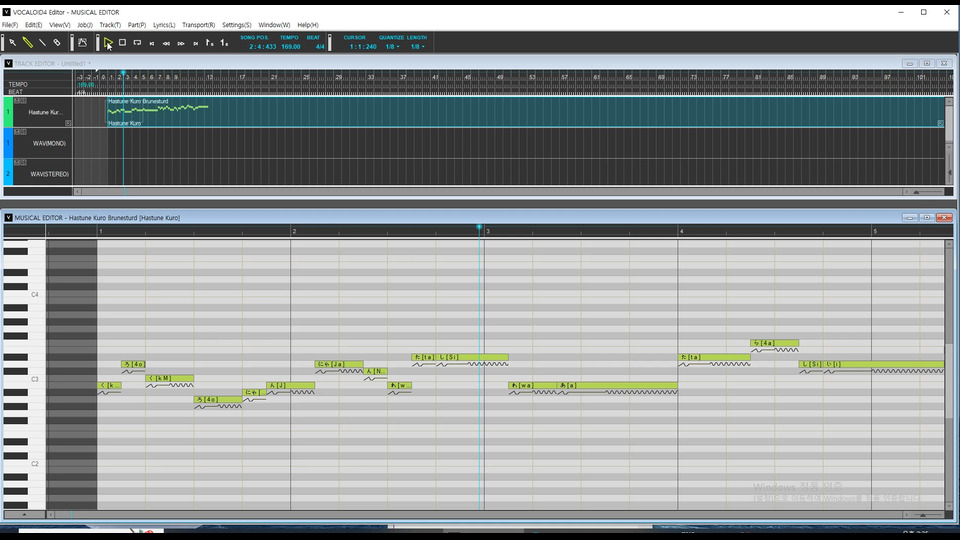The image size is (960, 540).
Task: Open the Lyrics menu
Action: point(163,25)
